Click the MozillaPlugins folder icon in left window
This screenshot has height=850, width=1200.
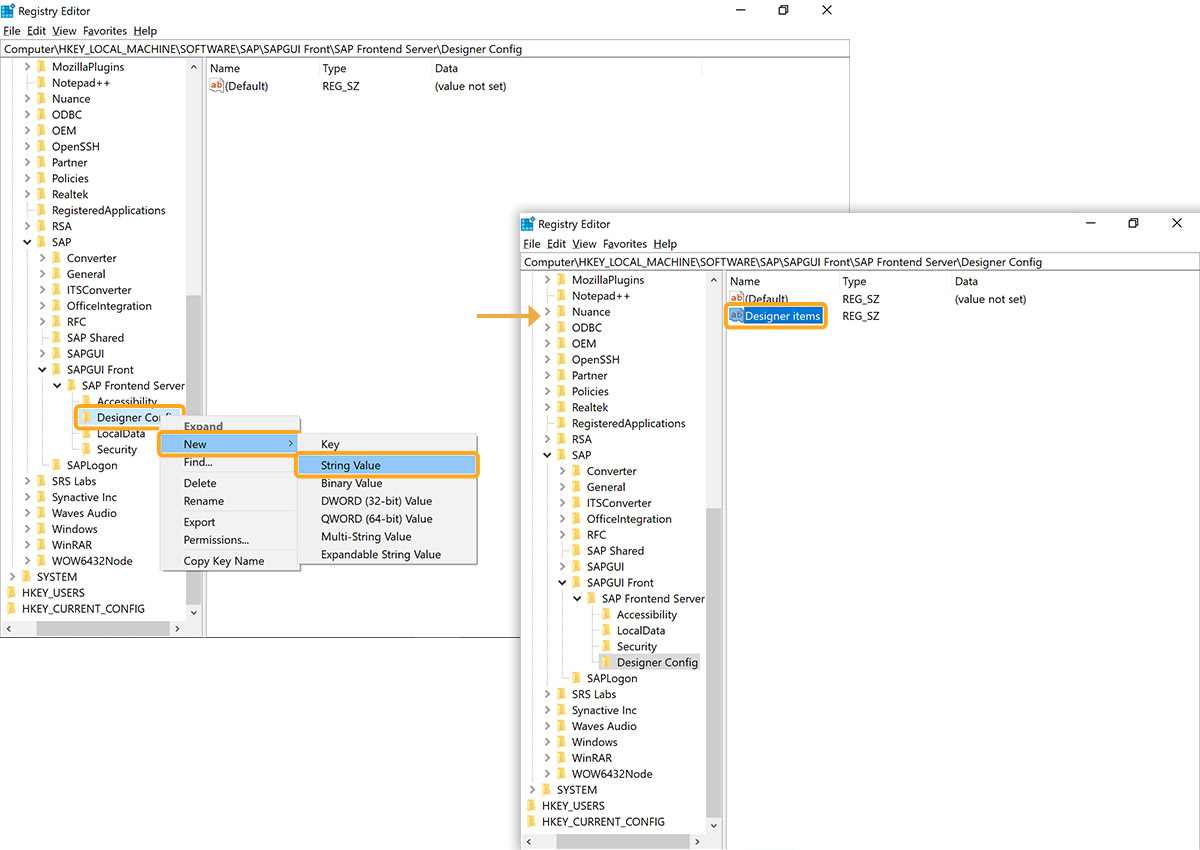pos(42,67)
